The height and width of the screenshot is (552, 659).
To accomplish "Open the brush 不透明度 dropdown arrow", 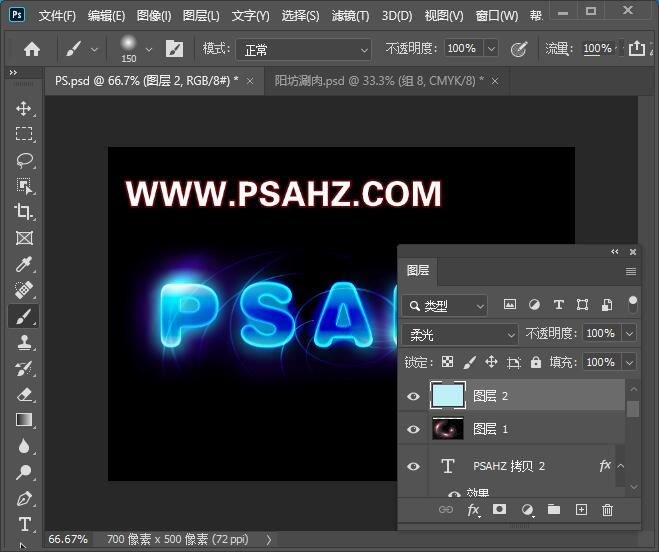I will [x=491, y=49].
